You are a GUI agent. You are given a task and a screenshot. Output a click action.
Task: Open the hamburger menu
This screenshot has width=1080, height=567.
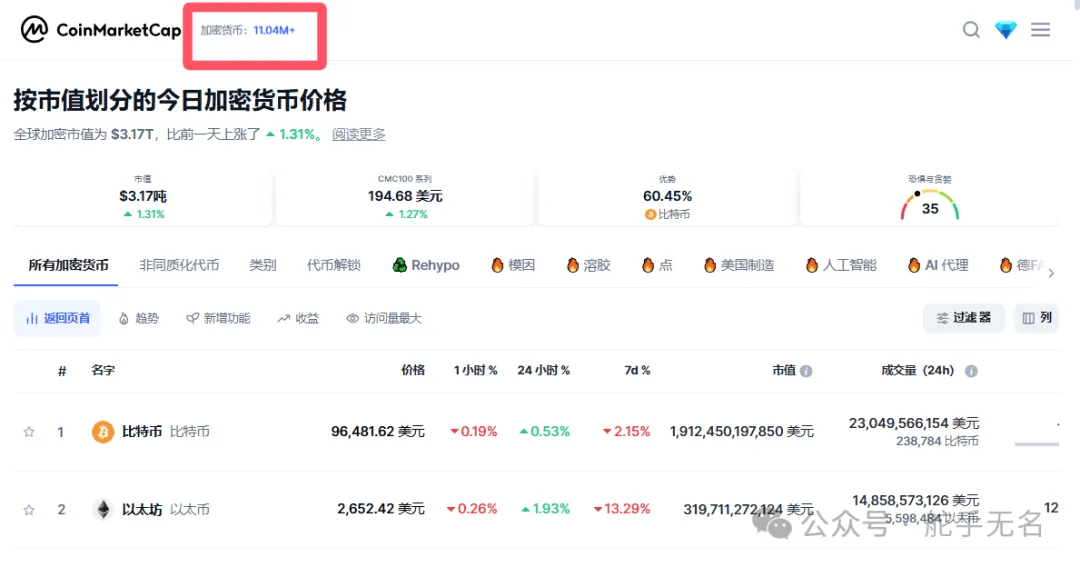tap(1040, 30)
